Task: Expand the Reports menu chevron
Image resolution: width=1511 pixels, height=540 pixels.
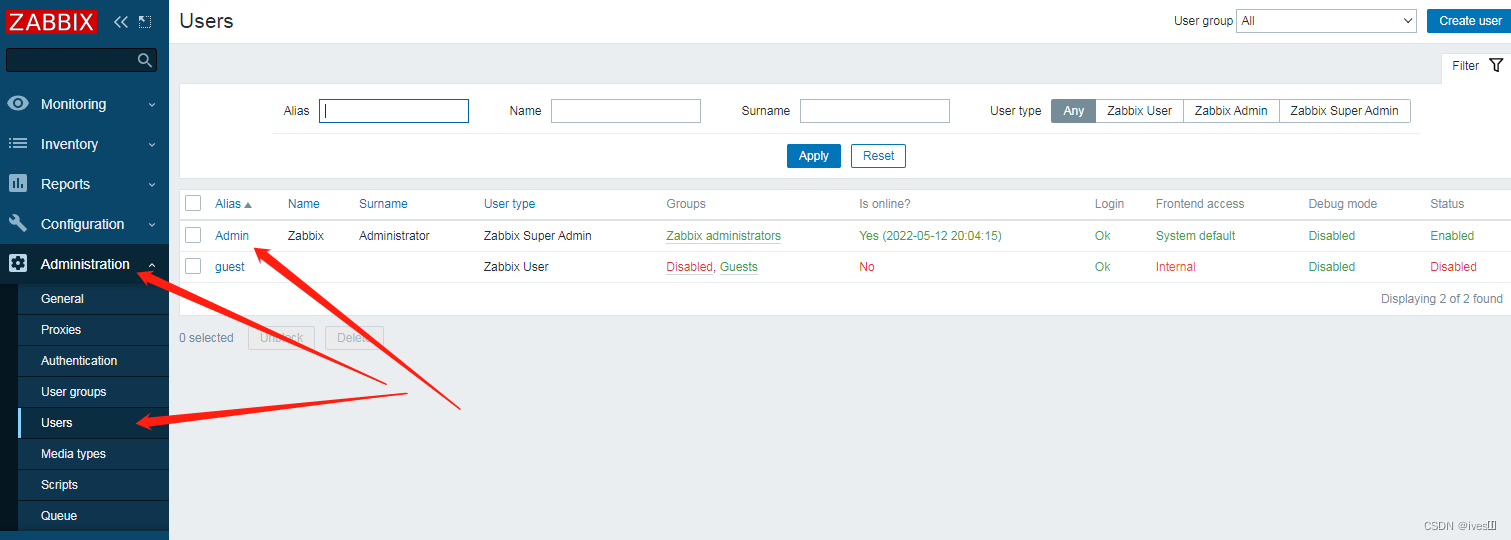Action: [152, 184]
